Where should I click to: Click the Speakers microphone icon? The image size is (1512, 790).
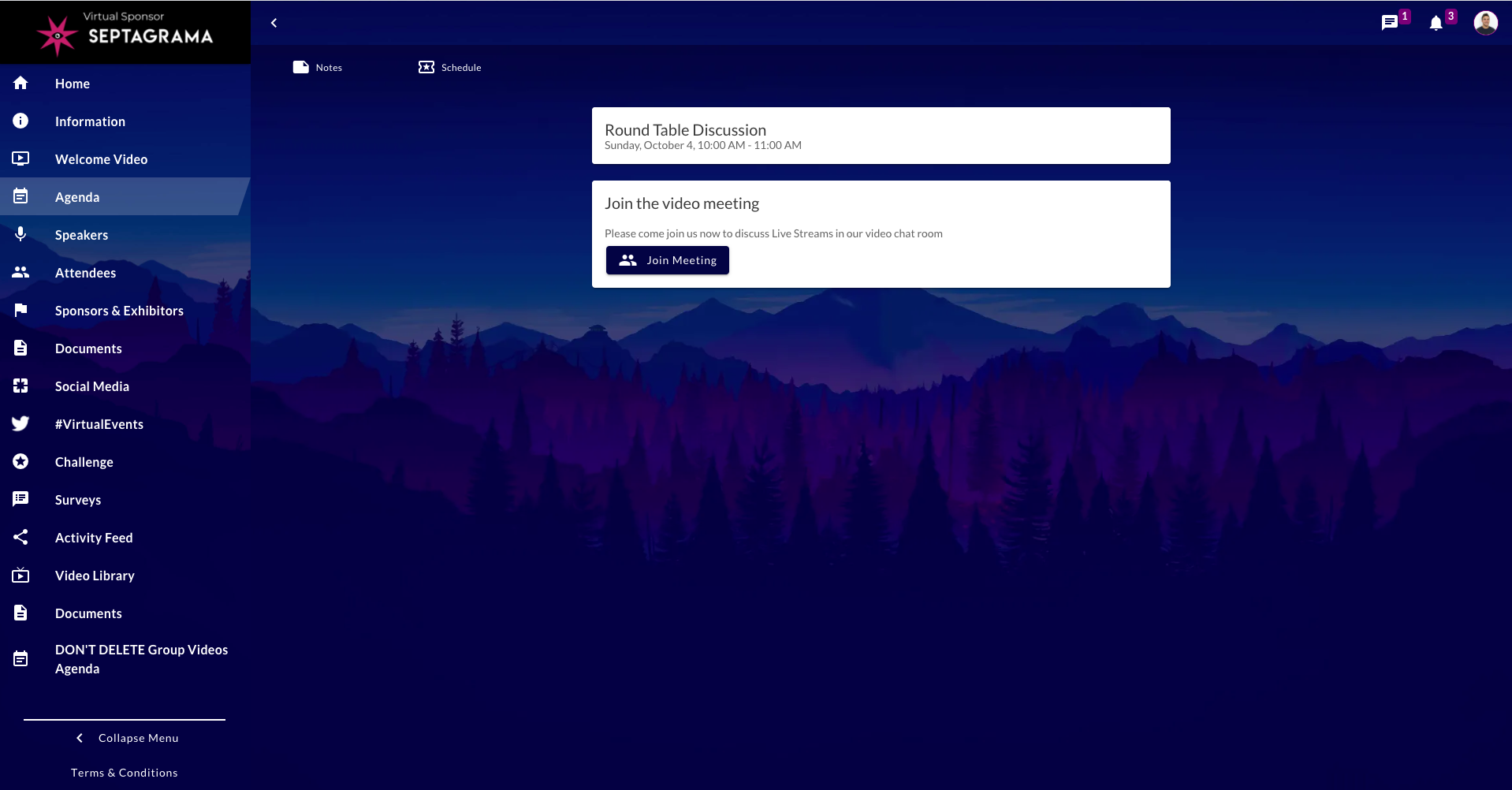click(20, 234)
